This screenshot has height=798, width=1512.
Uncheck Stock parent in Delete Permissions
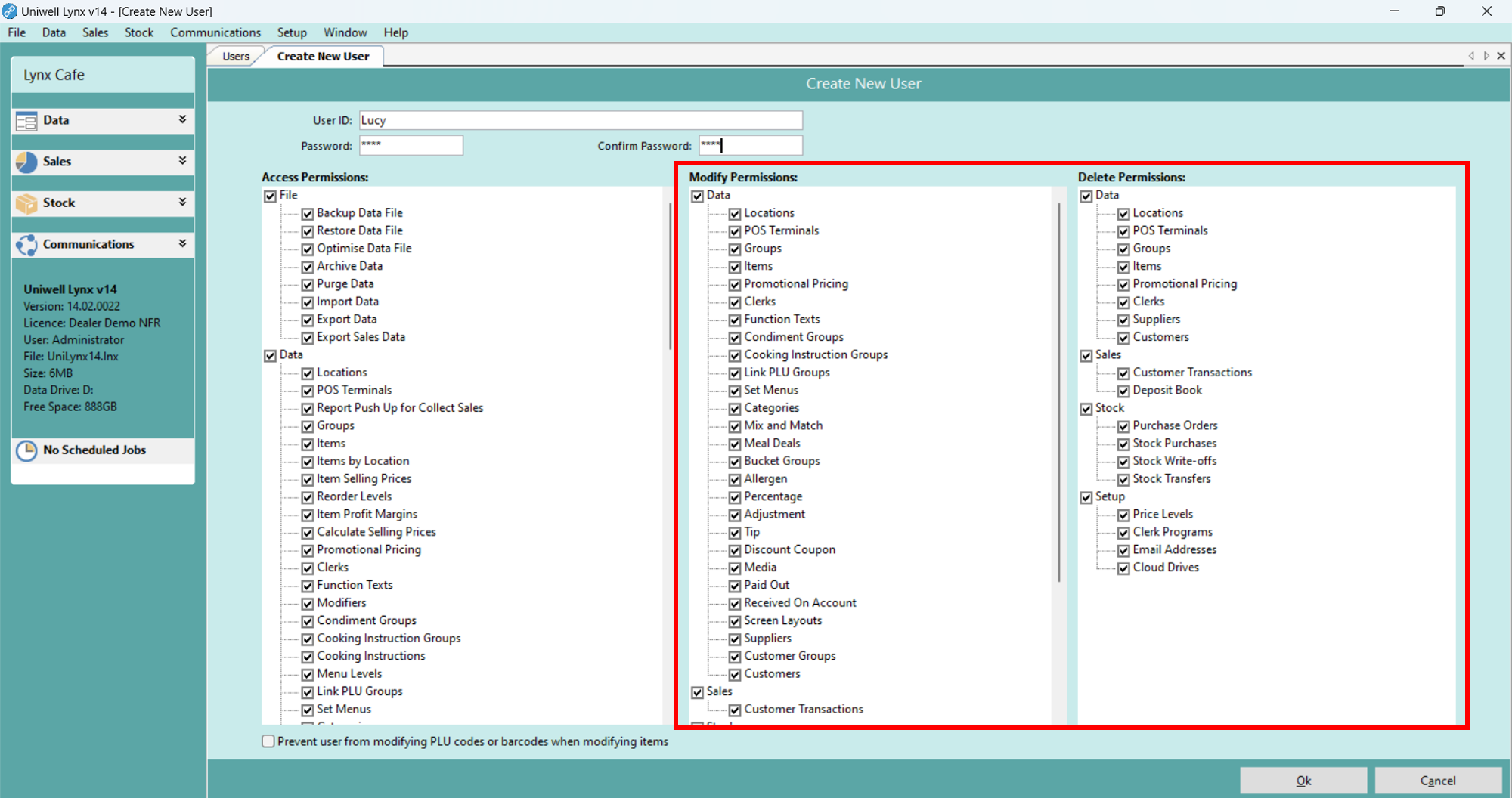(x=1086, y=409)
